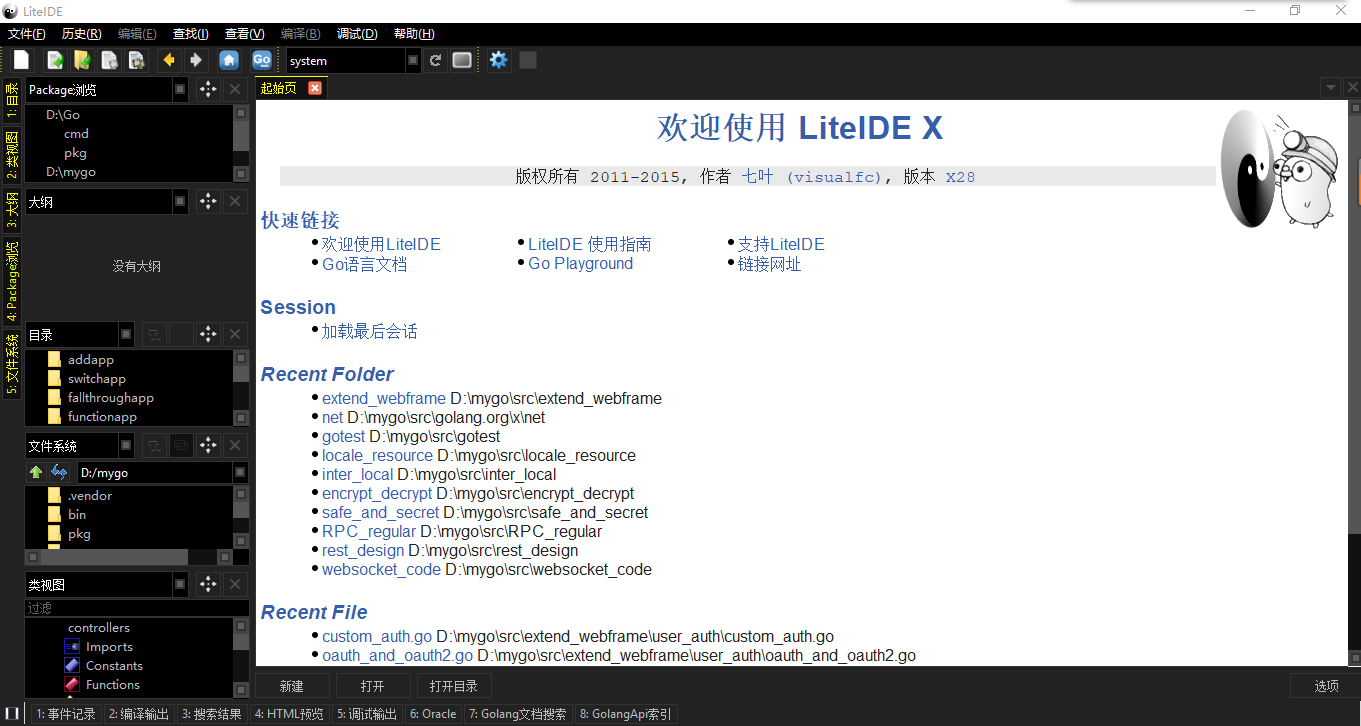Click the move icon in 文件系统 panel header

(x=207, y=446)
